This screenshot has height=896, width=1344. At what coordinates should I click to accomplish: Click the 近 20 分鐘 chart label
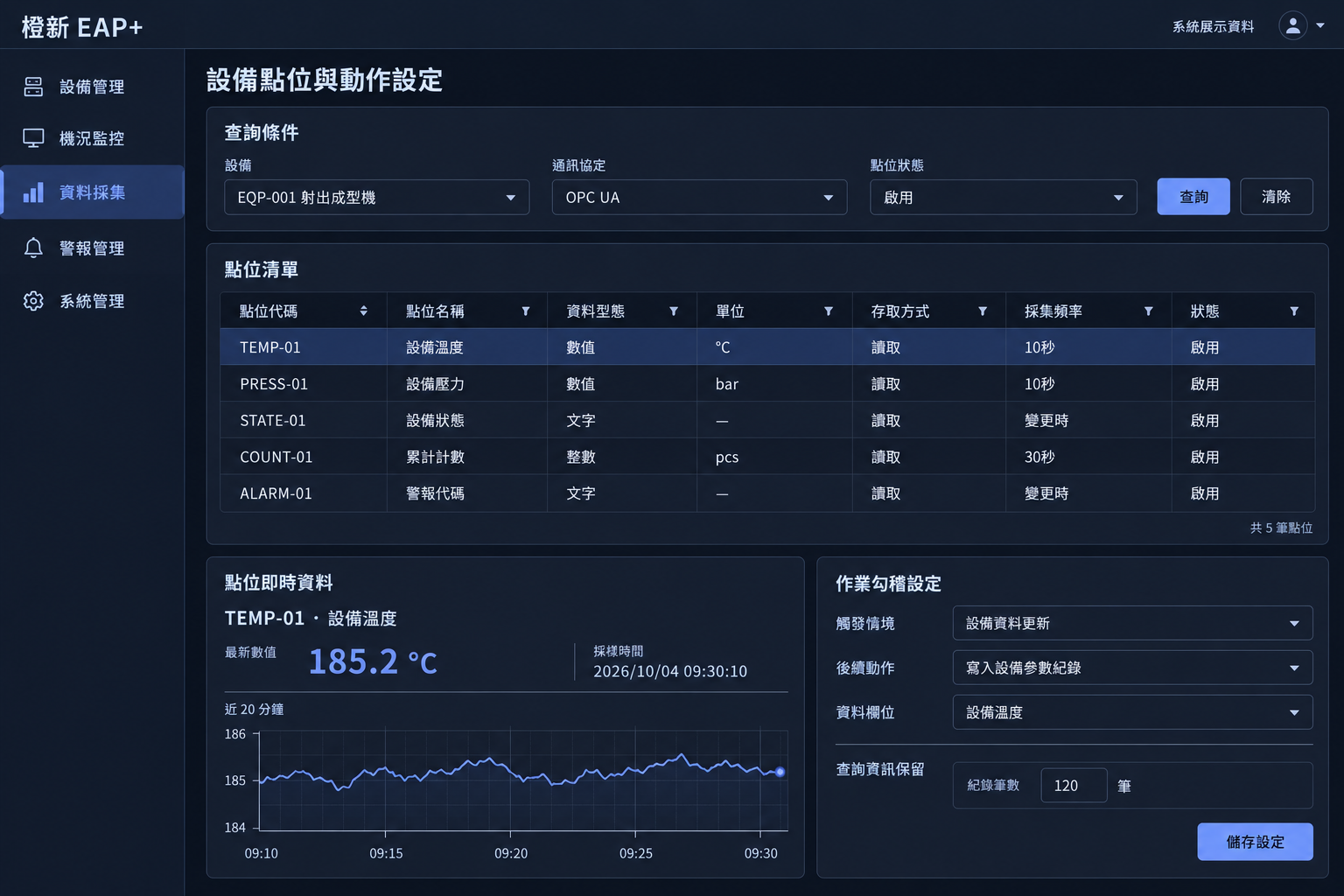coord(254,709)
